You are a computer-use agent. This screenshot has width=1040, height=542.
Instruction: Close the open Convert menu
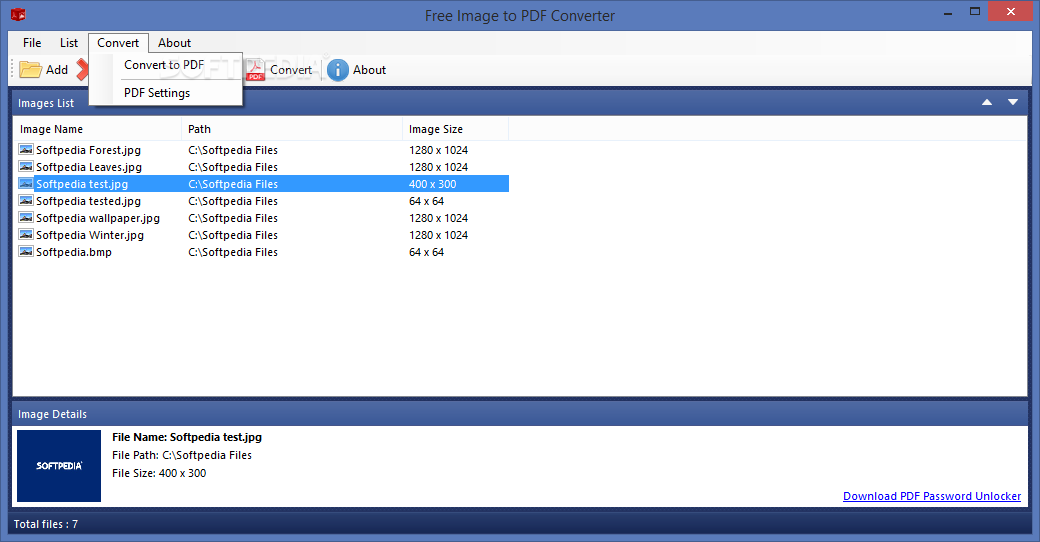coord(118,42)
